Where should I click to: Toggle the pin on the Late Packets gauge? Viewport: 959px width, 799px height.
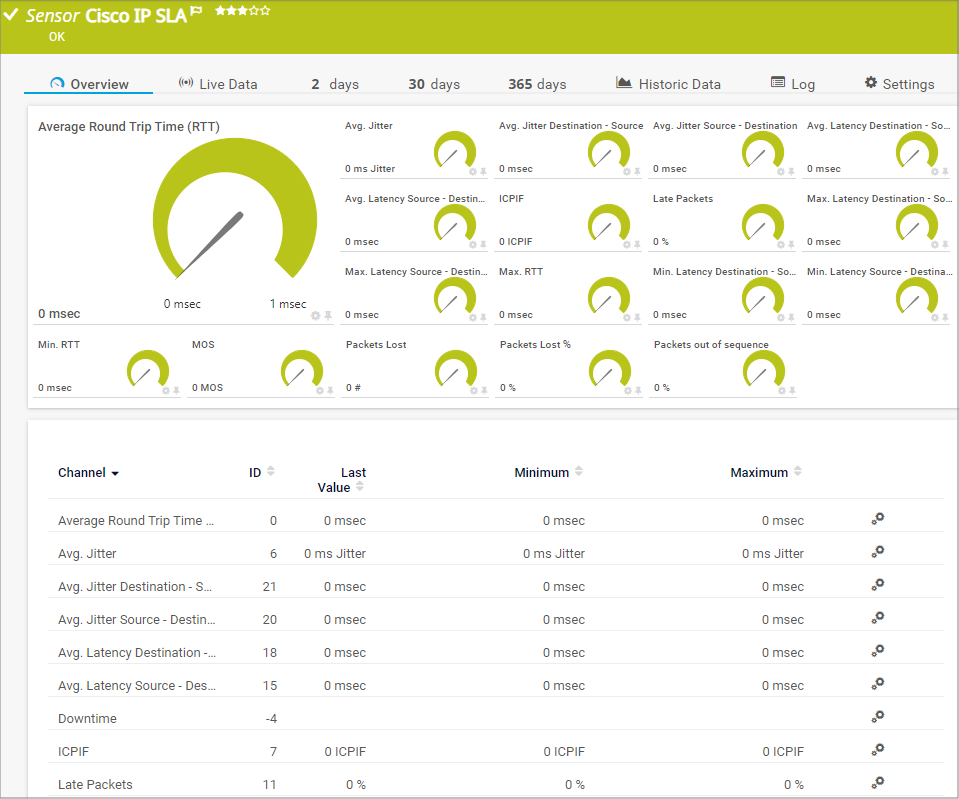point(790,244)
